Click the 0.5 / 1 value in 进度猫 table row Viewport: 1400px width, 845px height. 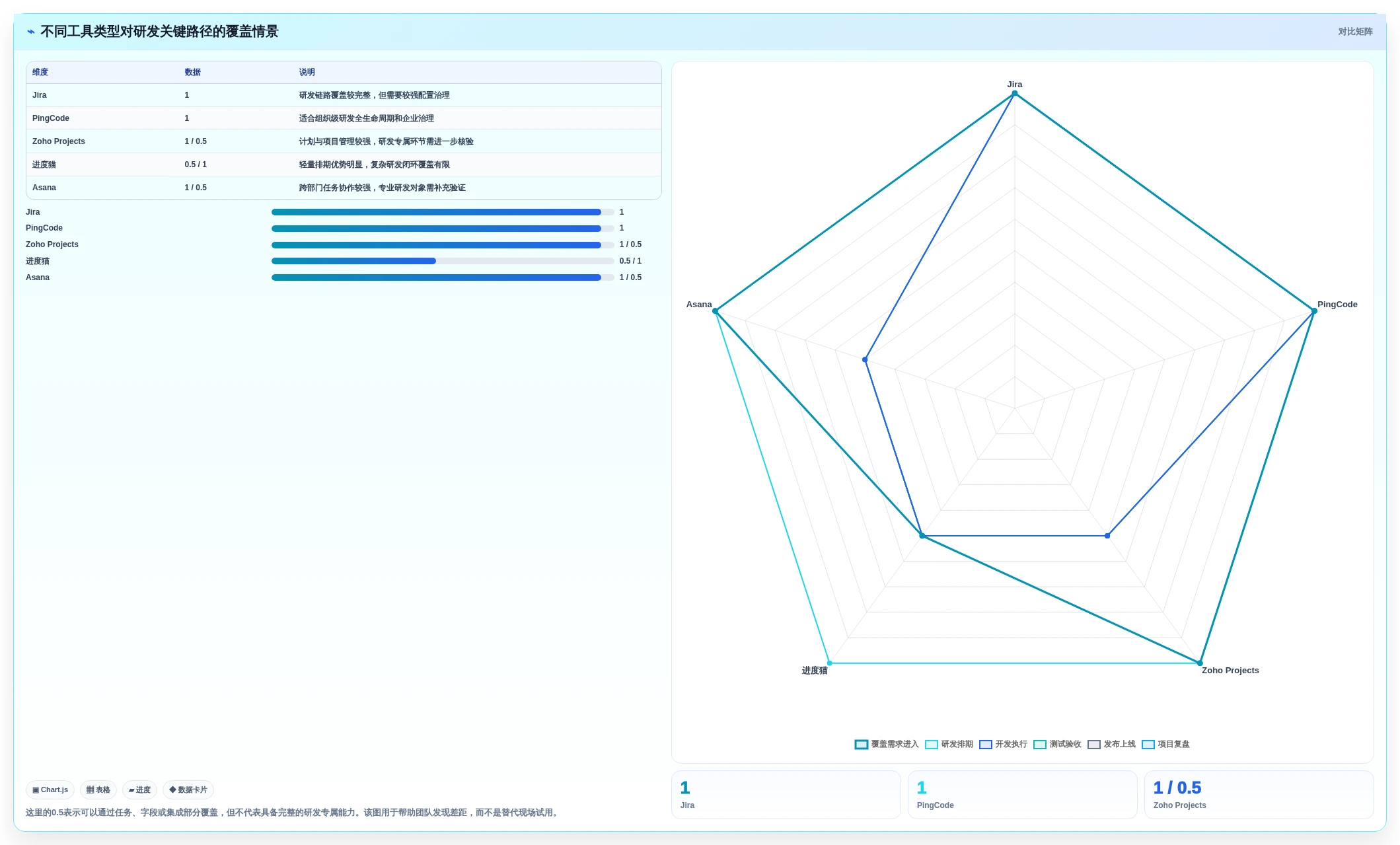pyautogui.click(x=196, y=165)
